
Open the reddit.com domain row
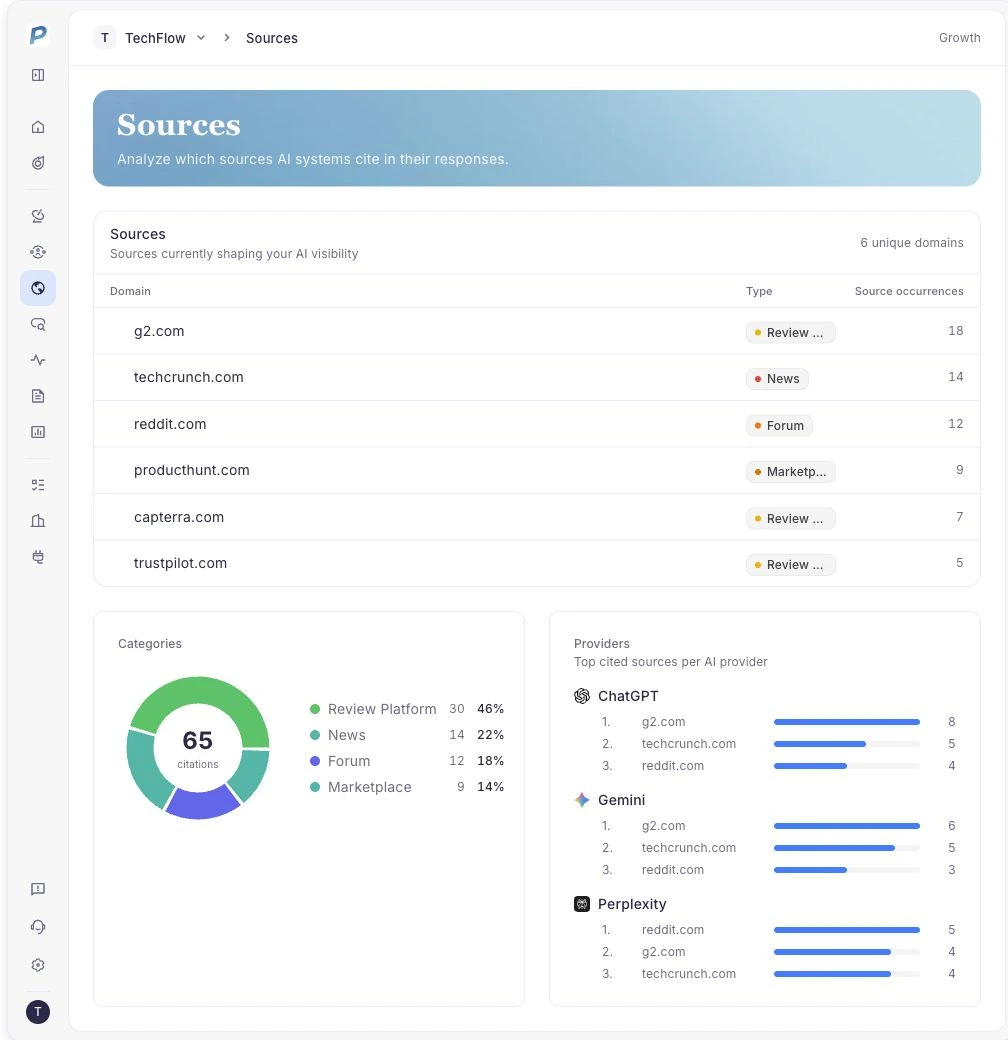click(536, 424)
